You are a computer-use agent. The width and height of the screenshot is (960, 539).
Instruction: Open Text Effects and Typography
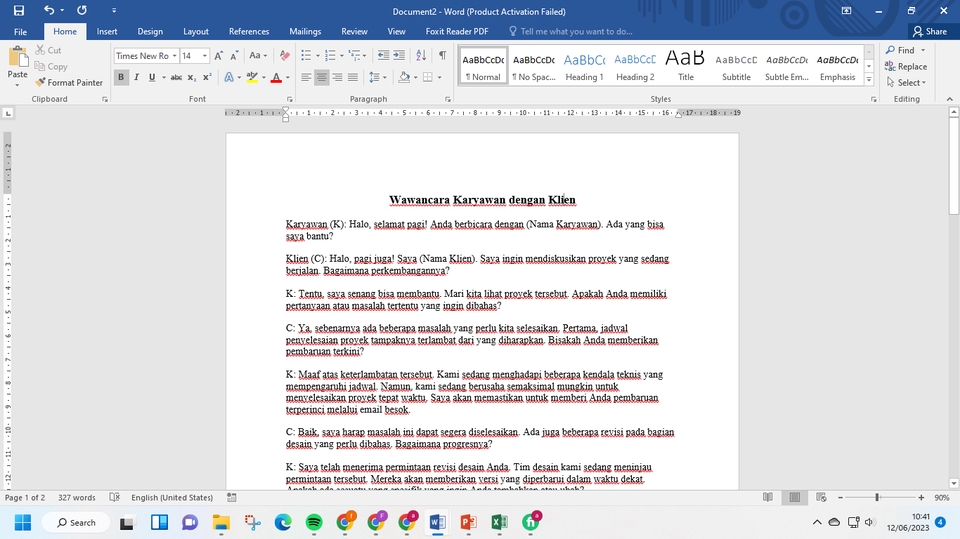point(229,77)
